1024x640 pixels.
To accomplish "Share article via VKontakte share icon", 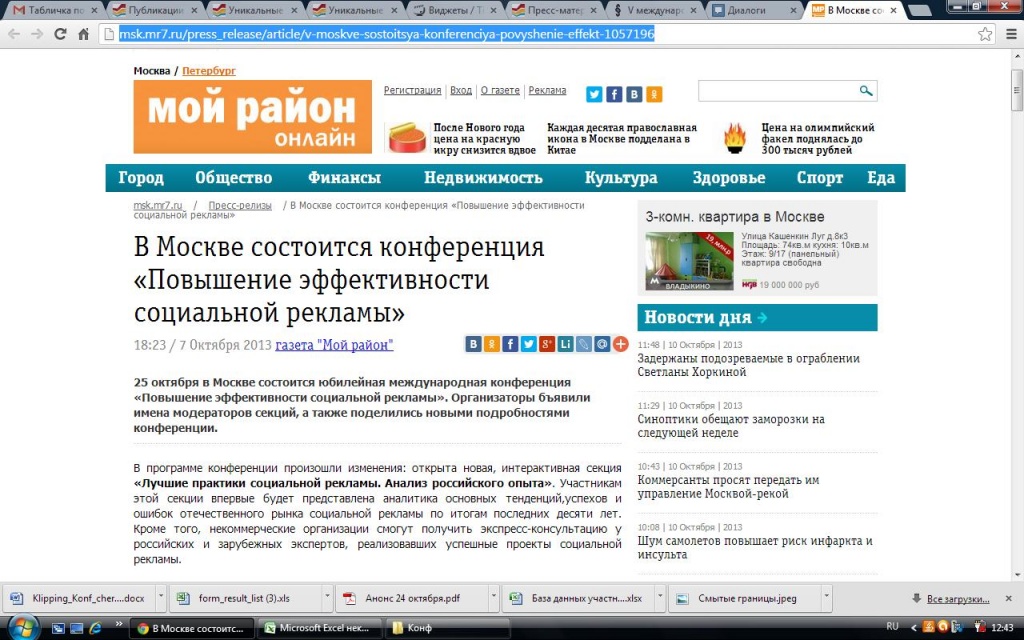I will [x=473, y=344].
